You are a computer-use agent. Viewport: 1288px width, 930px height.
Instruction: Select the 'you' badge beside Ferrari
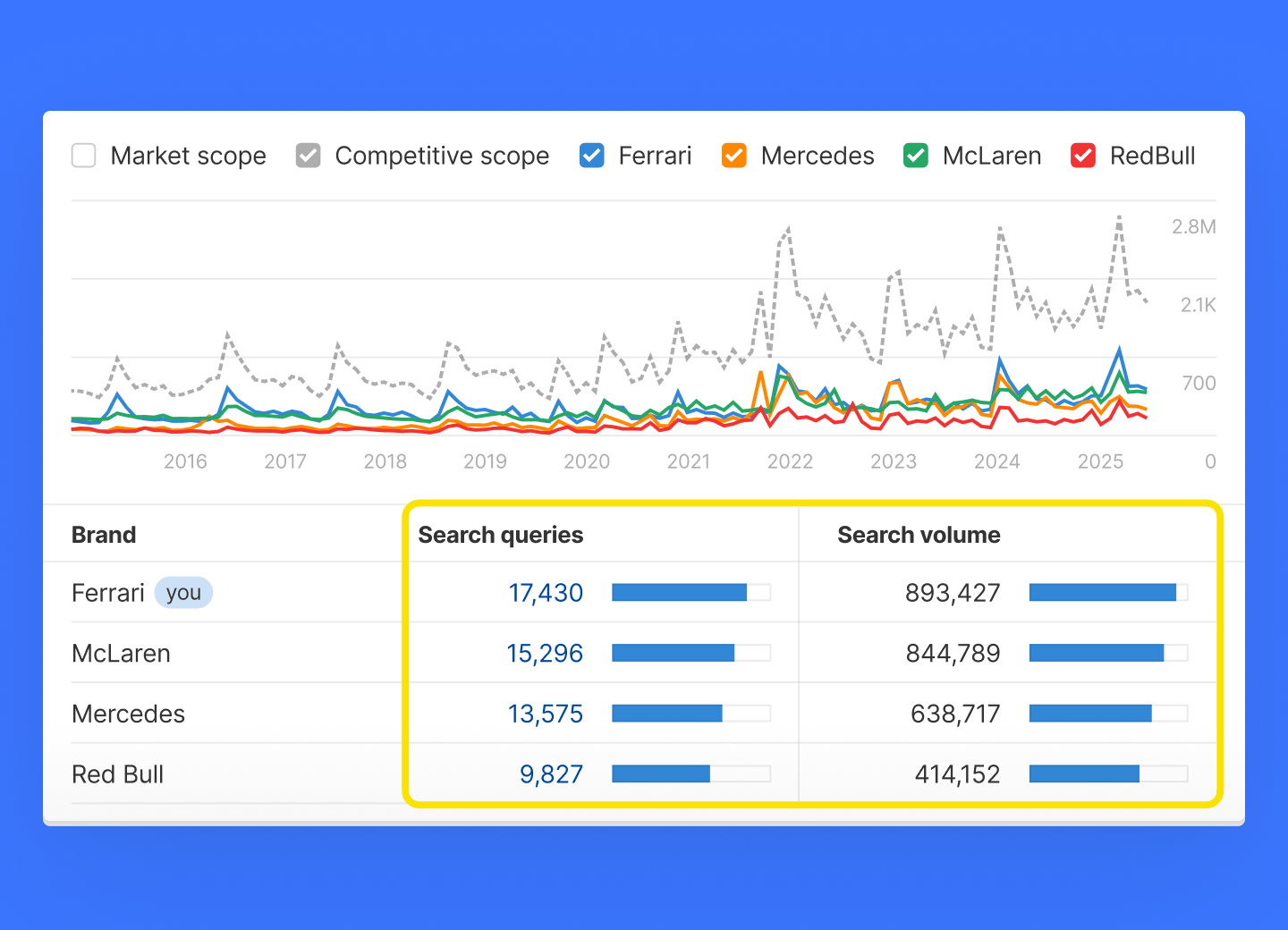pos(183,592)
